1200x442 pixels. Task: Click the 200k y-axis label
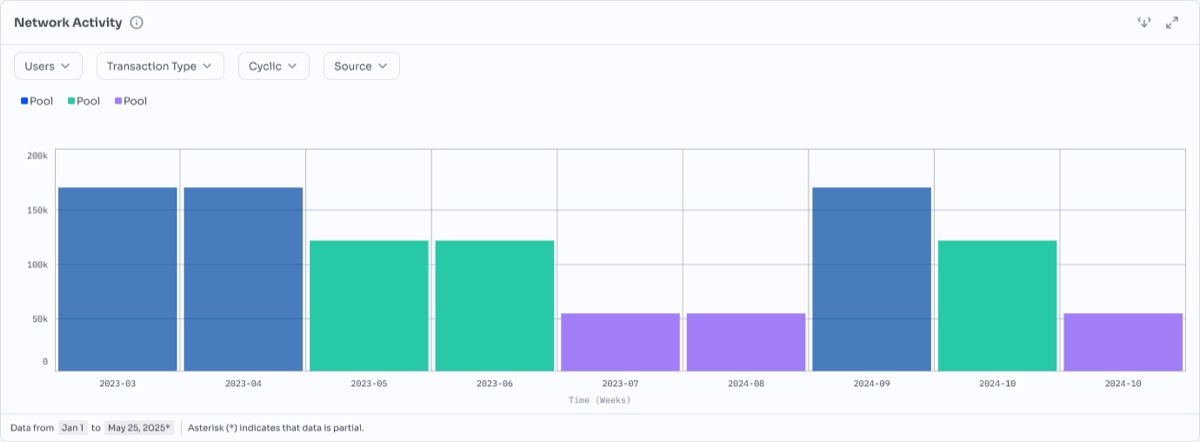click(x=37, y=156)
